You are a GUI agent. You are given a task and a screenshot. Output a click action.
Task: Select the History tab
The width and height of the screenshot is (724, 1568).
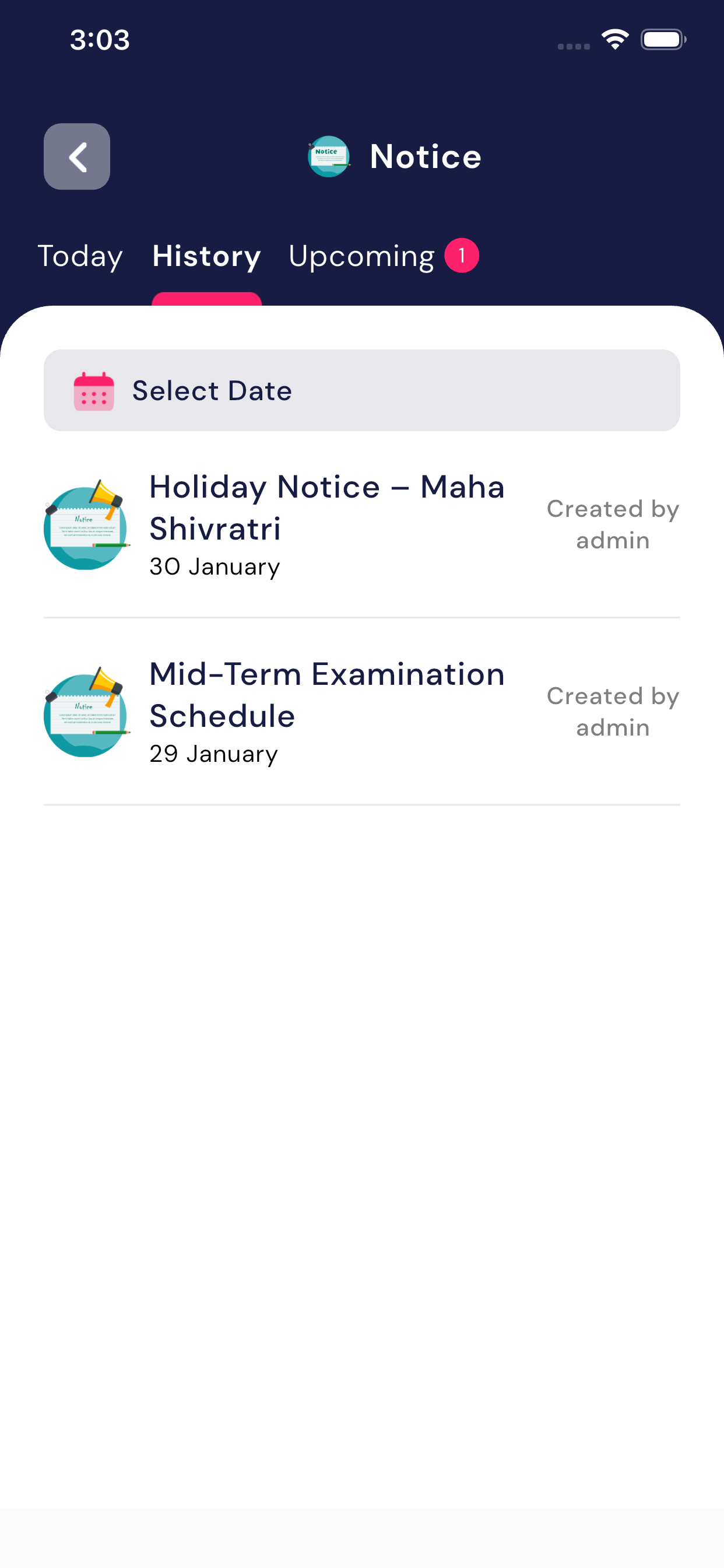(x=206, y=256)
